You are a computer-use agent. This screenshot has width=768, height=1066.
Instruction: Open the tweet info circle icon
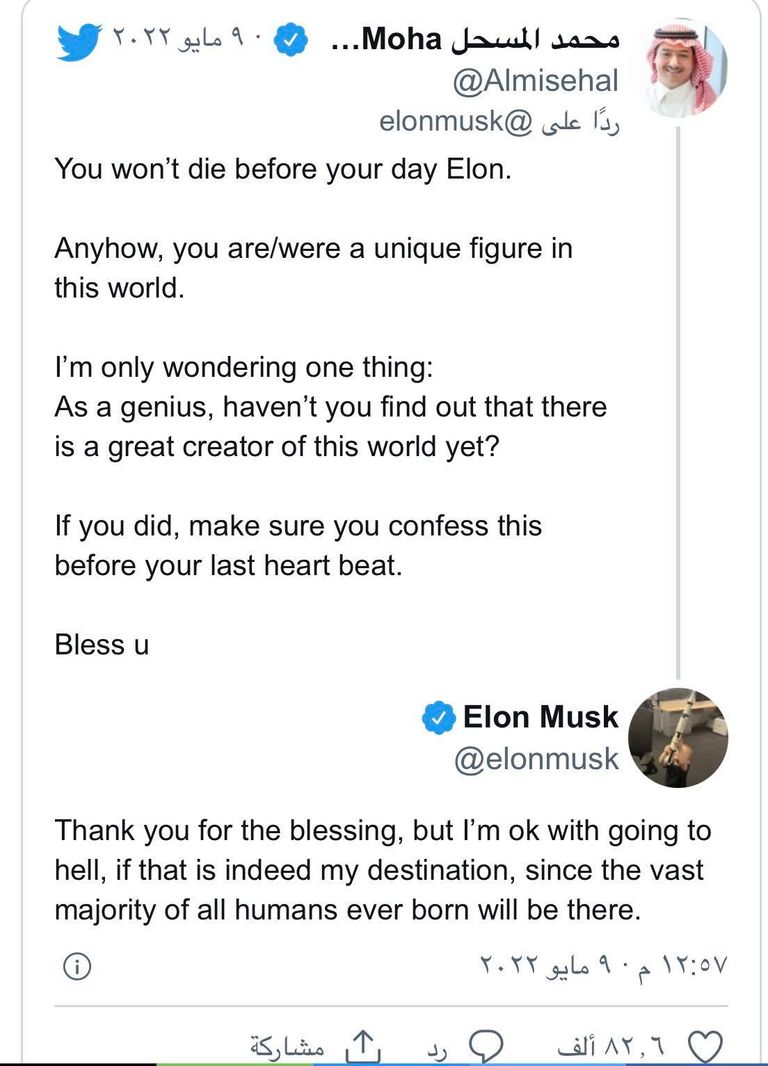[77, 966]
